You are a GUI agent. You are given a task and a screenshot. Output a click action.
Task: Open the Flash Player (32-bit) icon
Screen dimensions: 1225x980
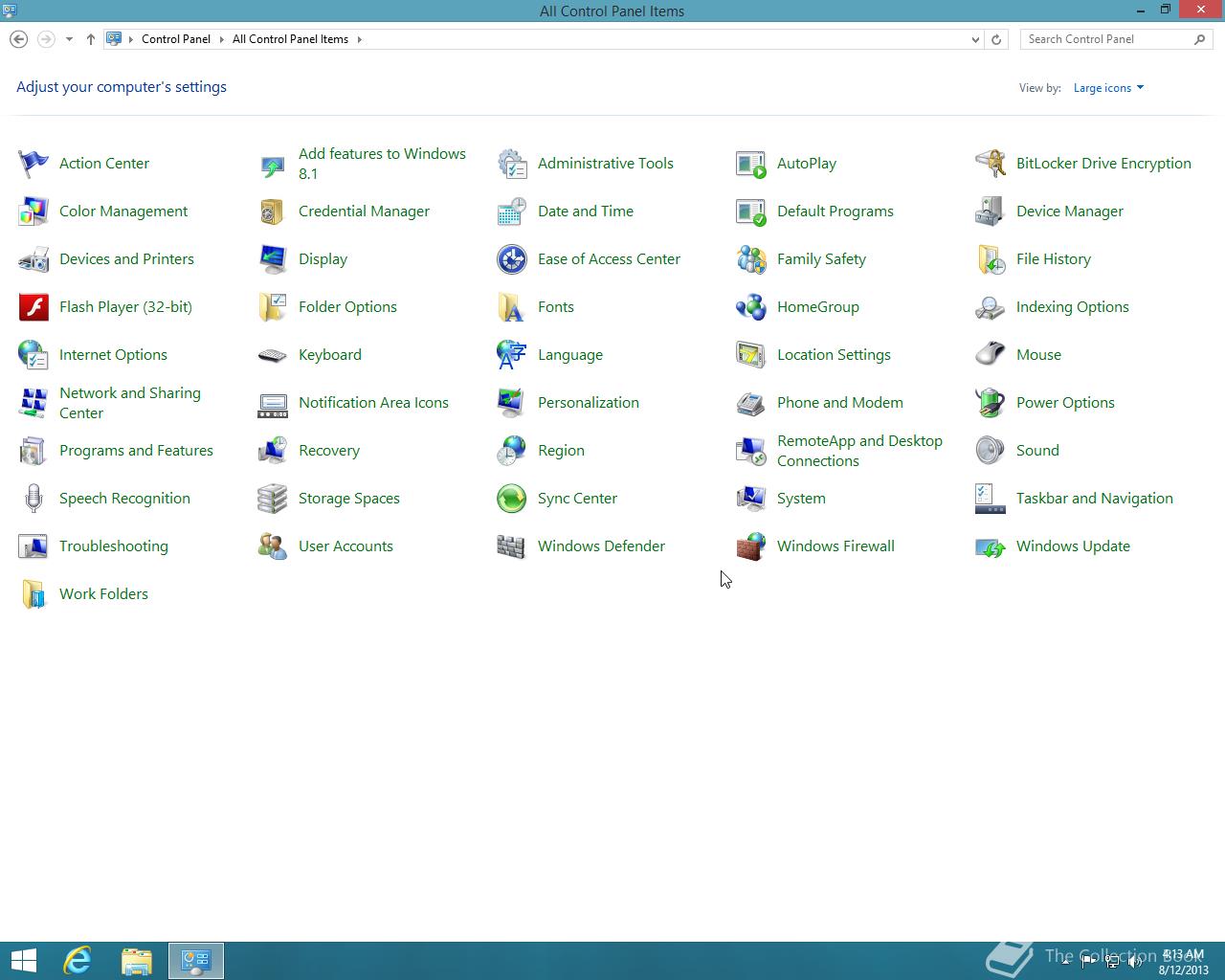[x=33, y=307]
